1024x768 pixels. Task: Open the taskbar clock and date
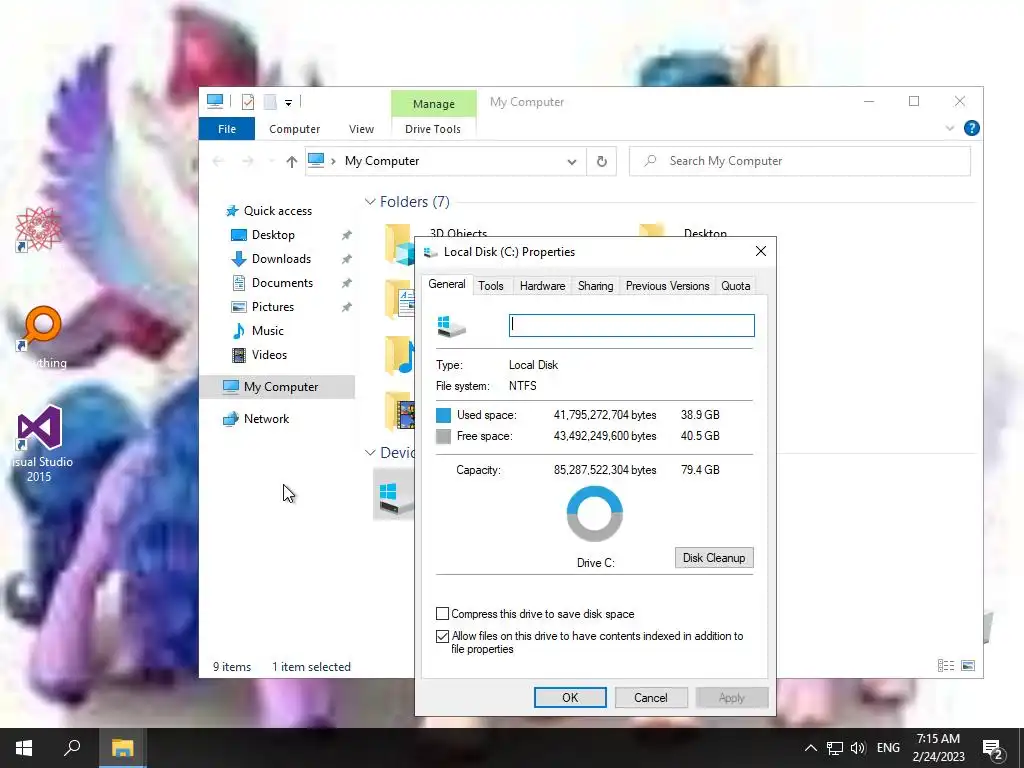[938, 748]
